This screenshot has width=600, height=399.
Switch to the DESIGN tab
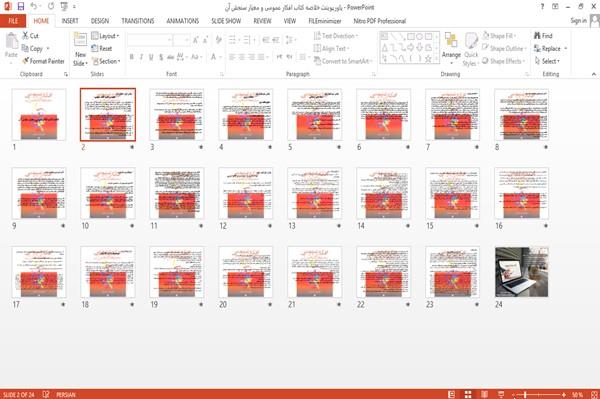point(100,21)
